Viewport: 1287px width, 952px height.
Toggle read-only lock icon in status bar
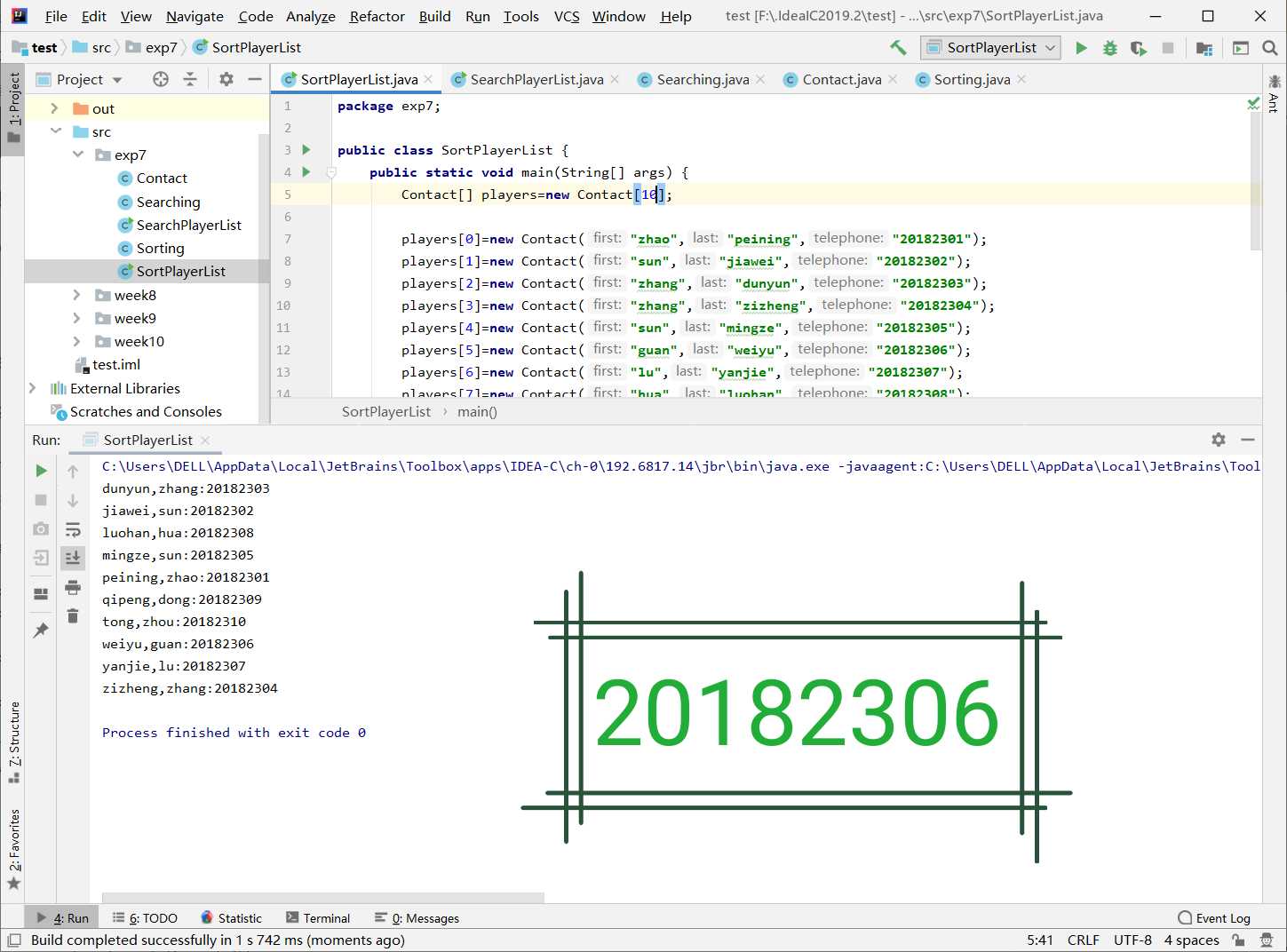[1238, 940]
